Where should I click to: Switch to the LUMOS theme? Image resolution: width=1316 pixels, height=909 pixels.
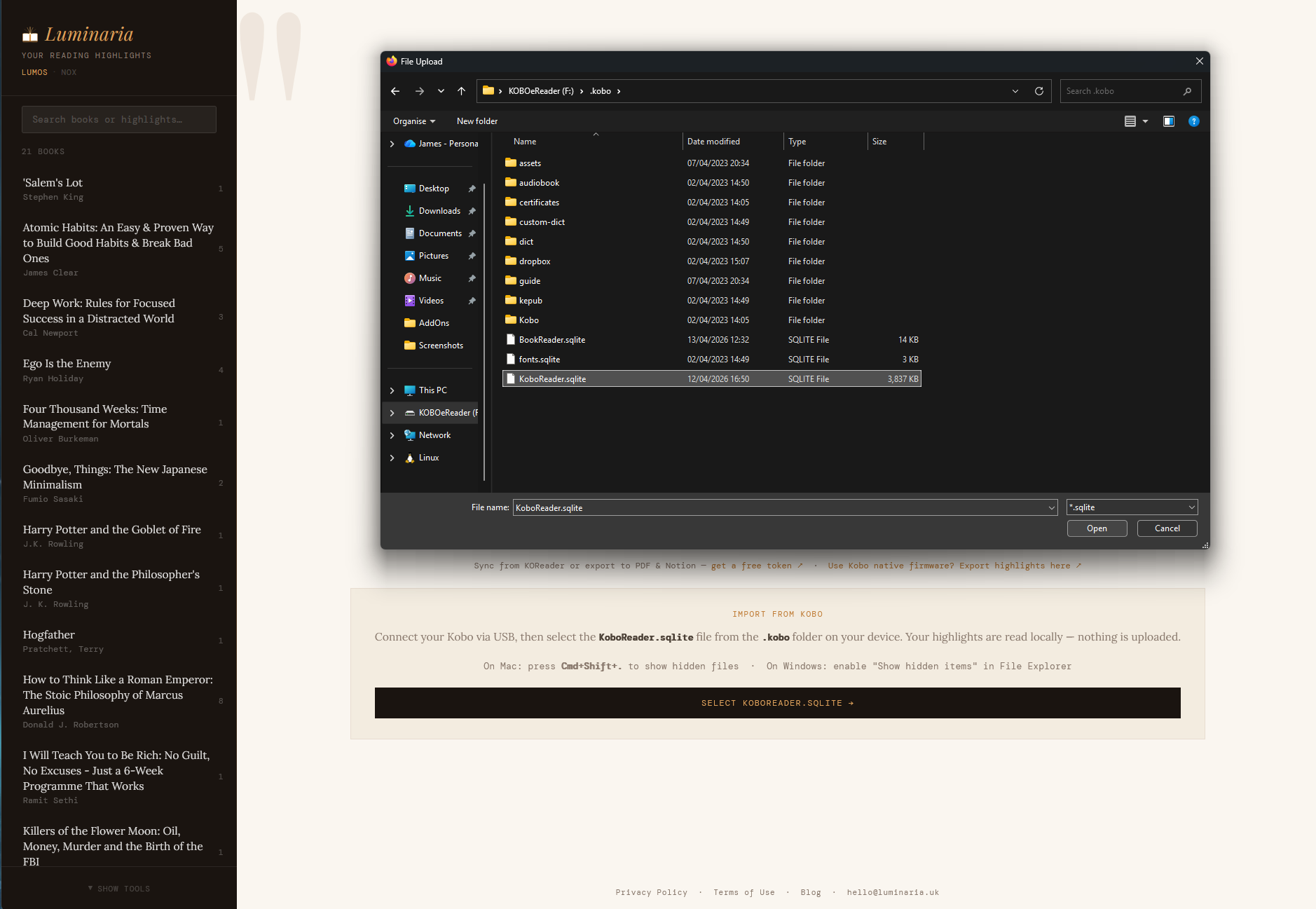pyautogui.click(x=35, y=72)
